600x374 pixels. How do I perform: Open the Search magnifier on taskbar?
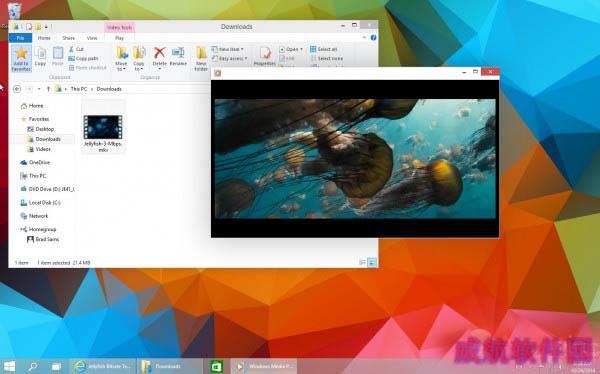[x=33, y=366]
